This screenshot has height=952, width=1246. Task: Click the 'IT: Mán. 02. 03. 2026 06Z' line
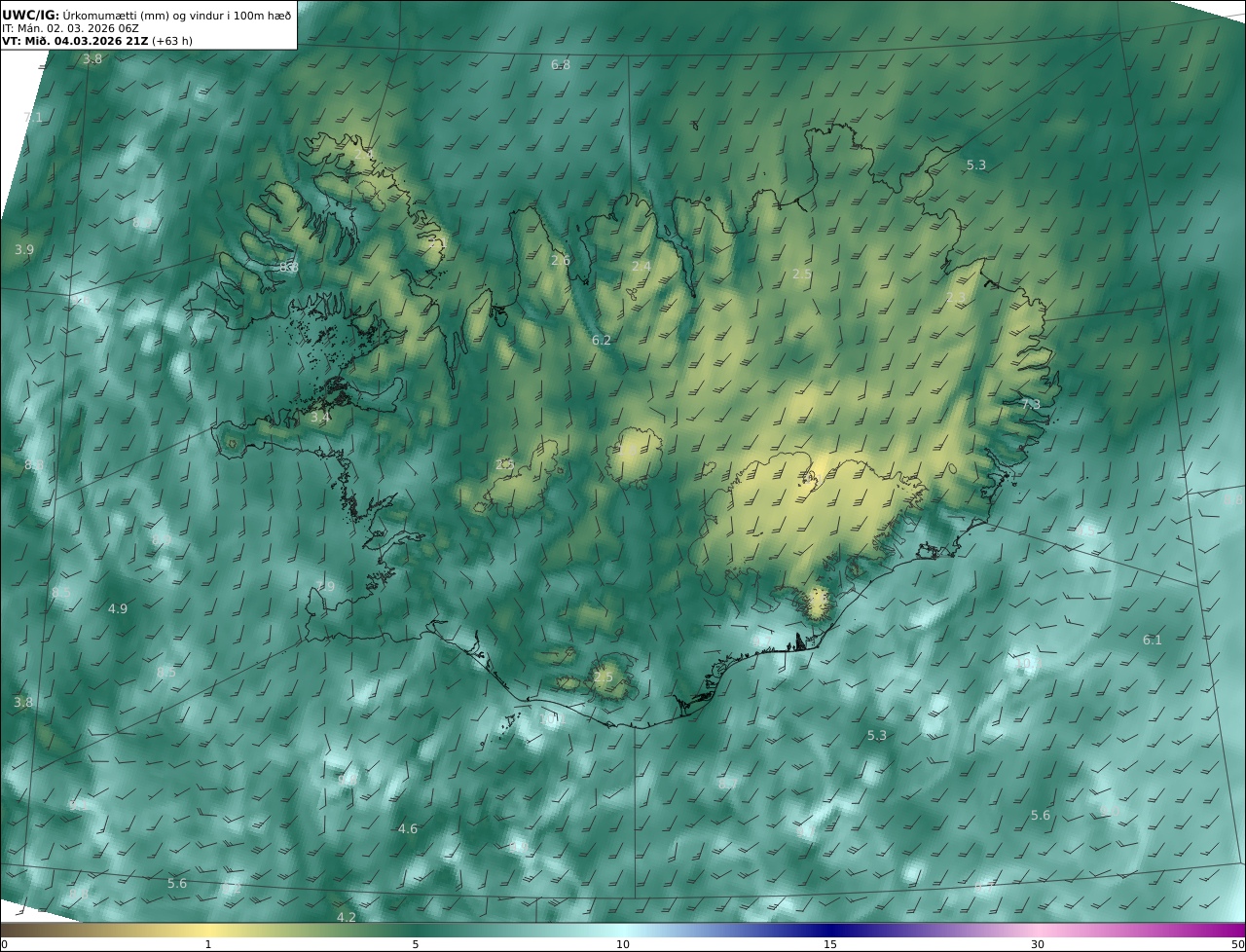(70, 28)
